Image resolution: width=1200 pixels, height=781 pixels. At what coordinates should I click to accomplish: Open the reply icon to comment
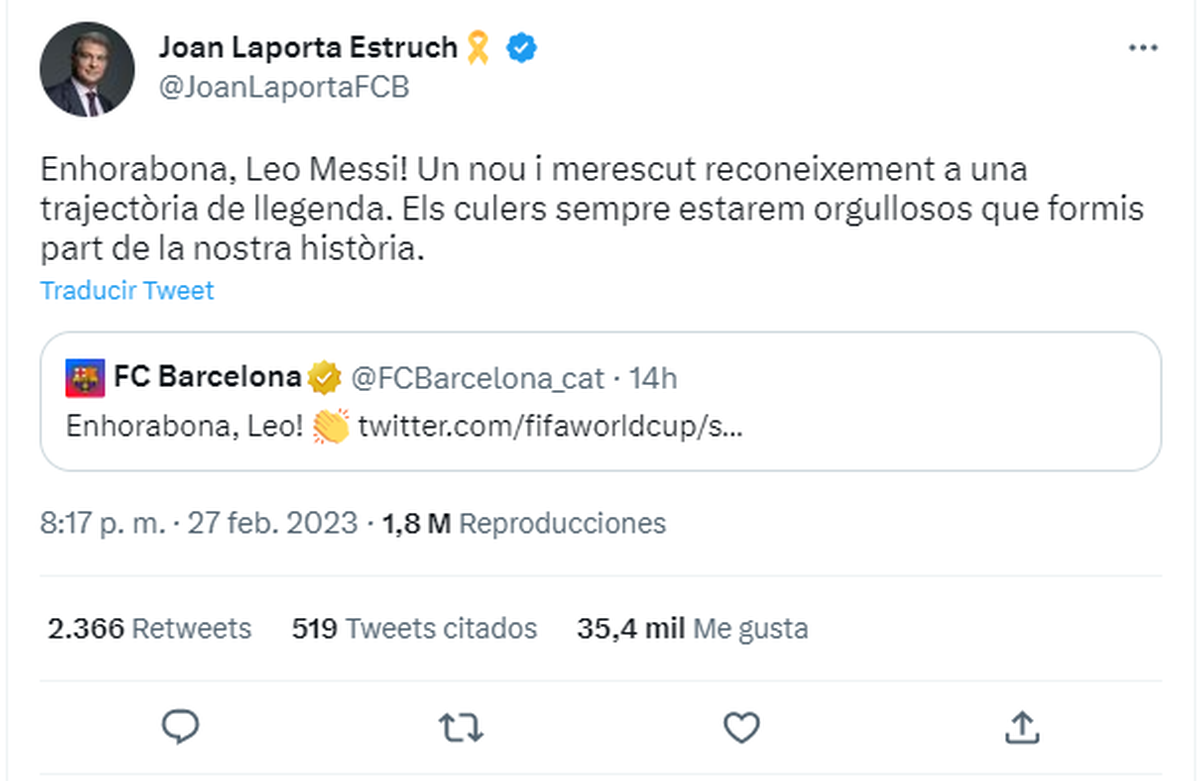click(180, 728)
